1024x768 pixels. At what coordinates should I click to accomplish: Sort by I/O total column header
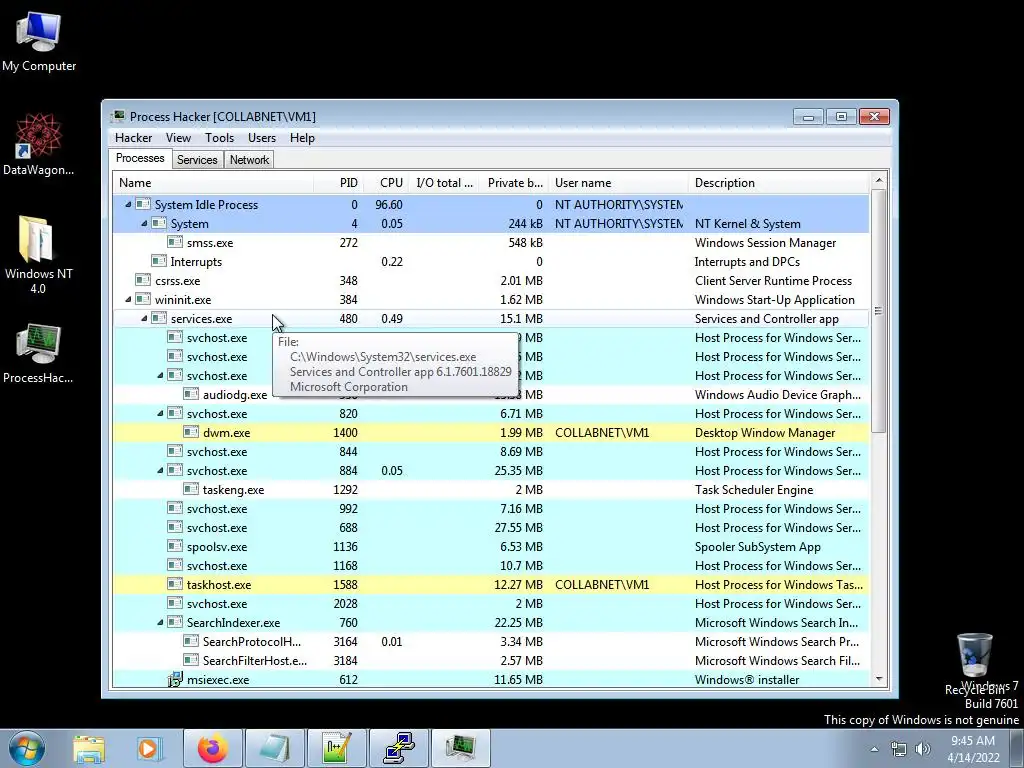[x=445, y=183]
